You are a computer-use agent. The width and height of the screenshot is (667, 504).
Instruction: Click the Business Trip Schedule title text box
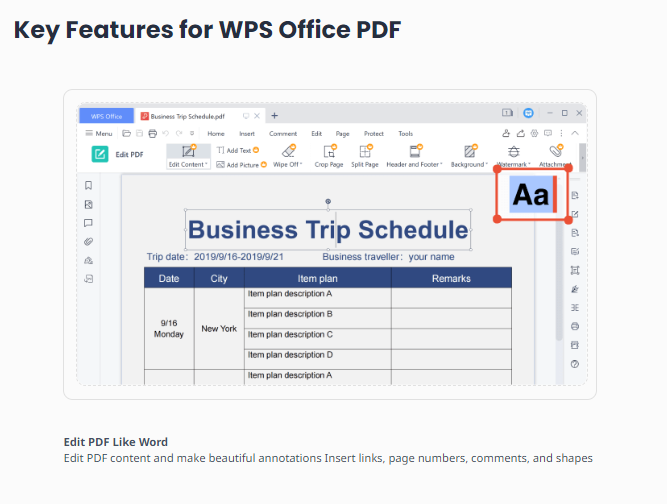tap(328, 231)
